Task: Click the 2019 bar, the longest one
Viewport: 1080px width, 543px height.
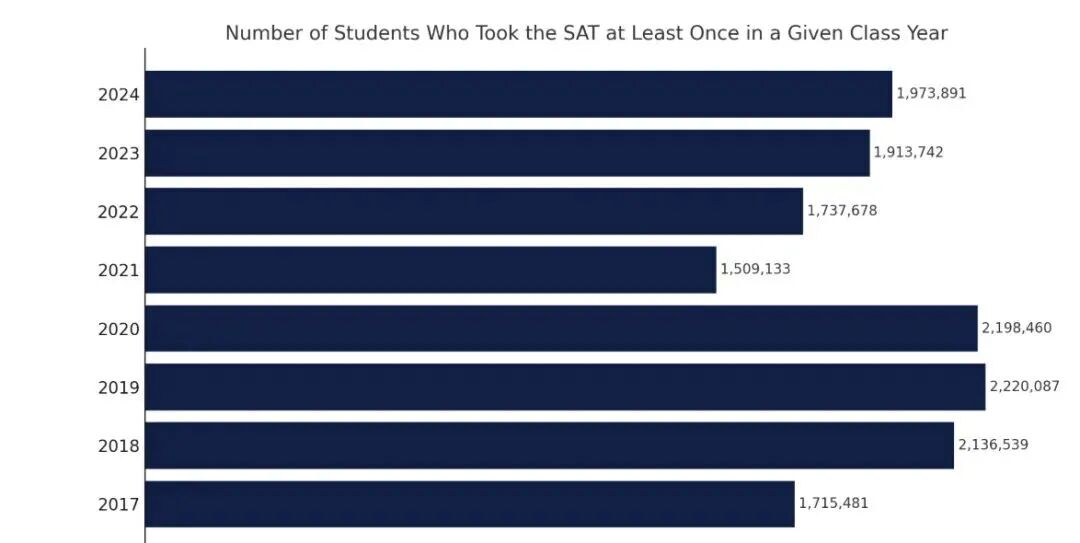Action: tap(565, 387)
